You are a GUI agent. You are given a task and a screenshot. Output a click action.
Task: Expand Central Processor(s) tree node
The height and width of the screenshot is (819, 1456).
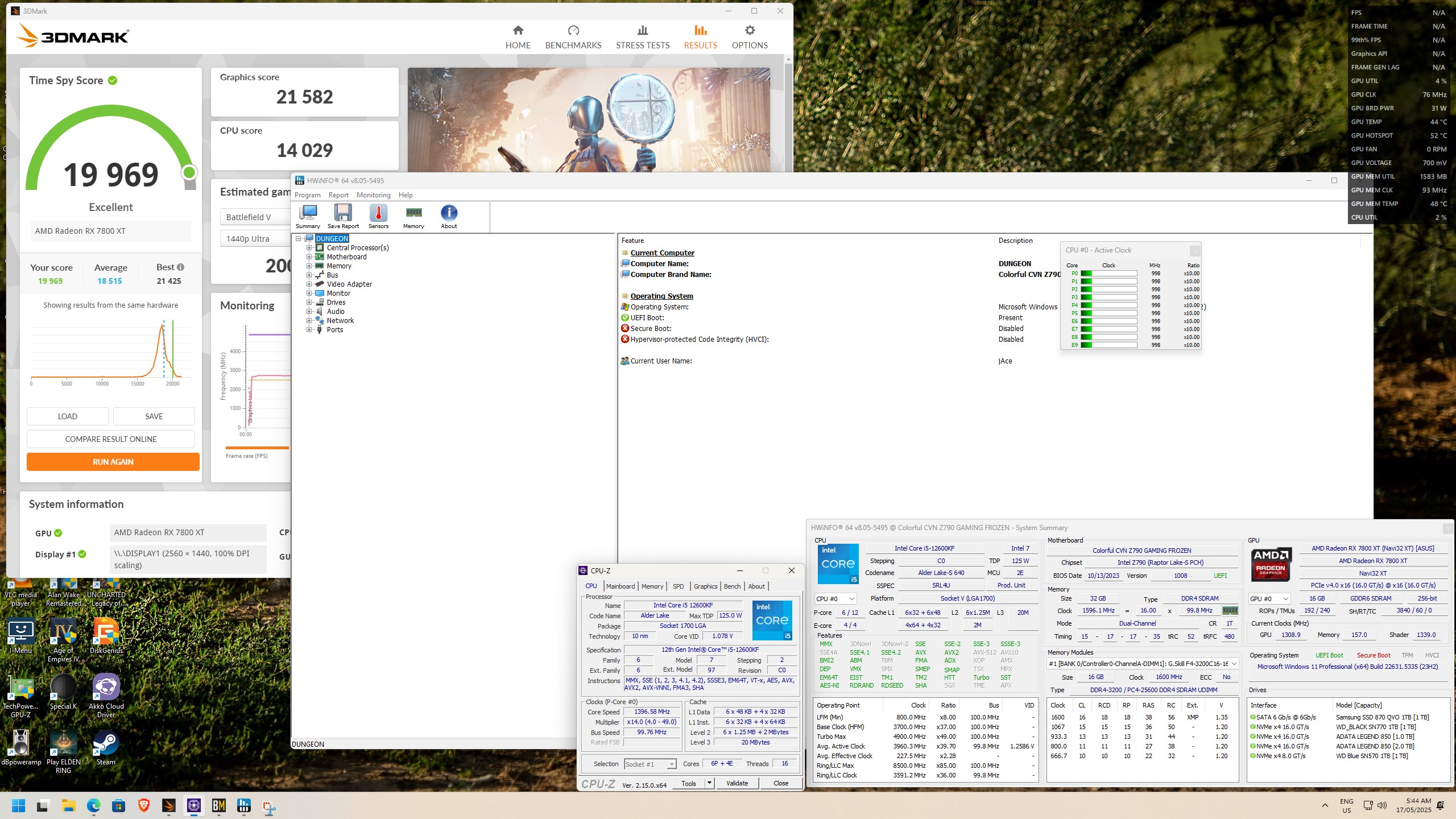point(309,247)
